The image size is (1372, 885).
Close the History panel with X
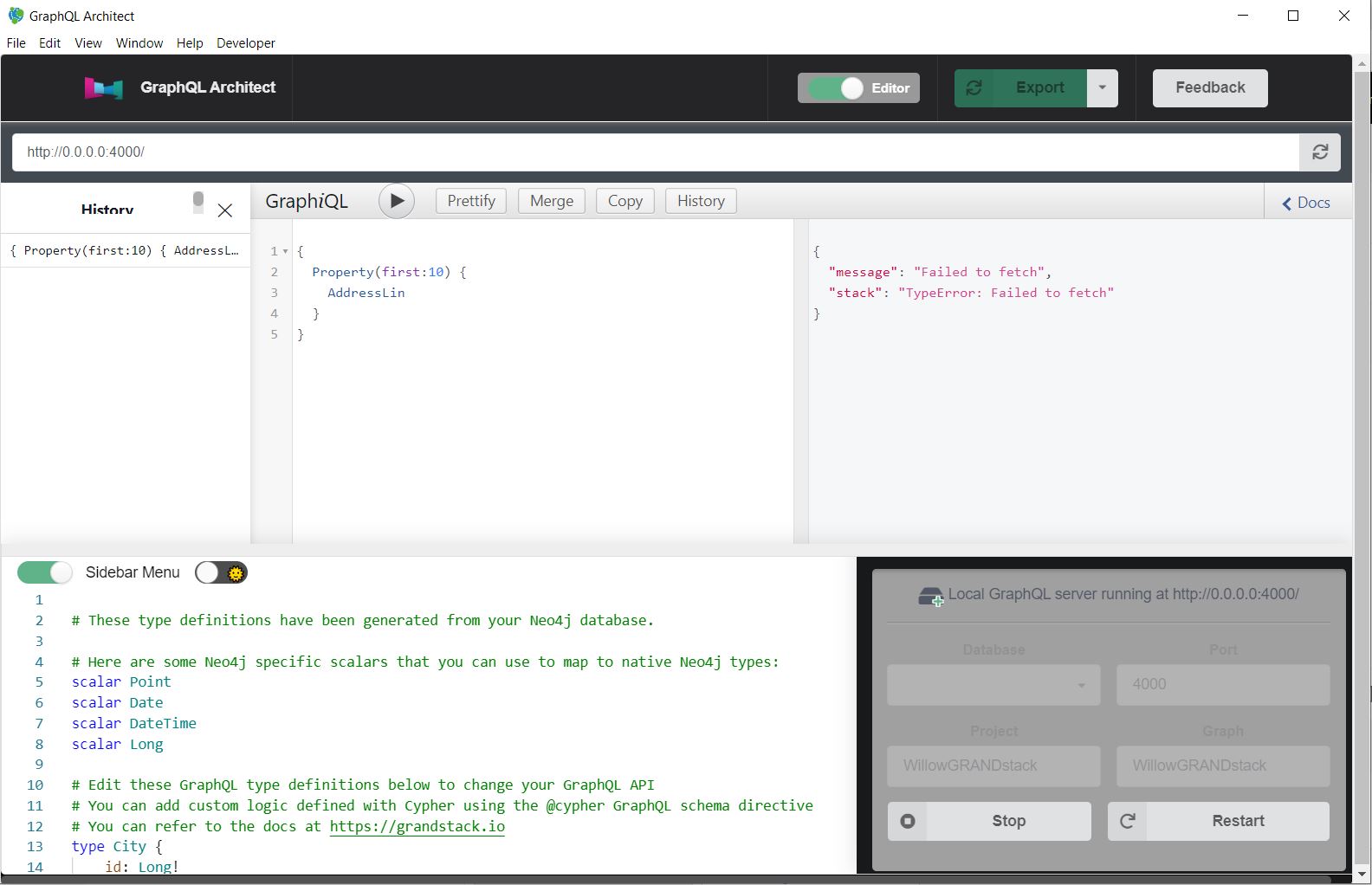coord(225,210)
